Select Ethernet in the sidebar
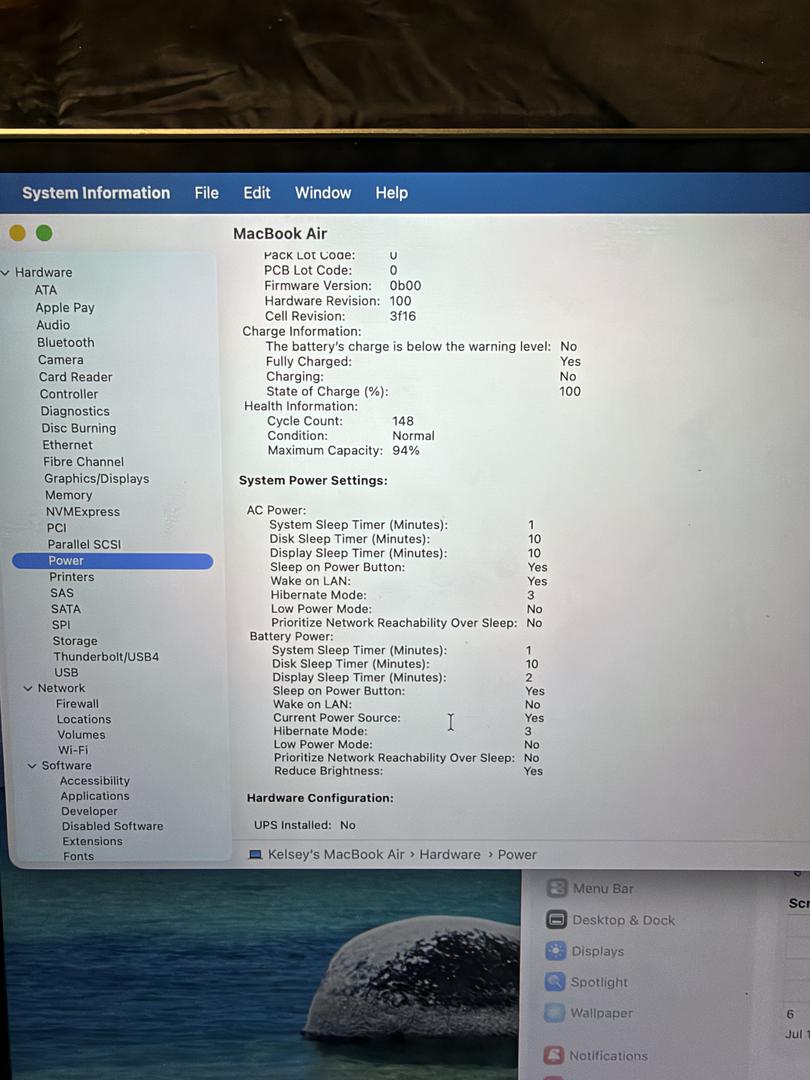 (x=68, y=445)
